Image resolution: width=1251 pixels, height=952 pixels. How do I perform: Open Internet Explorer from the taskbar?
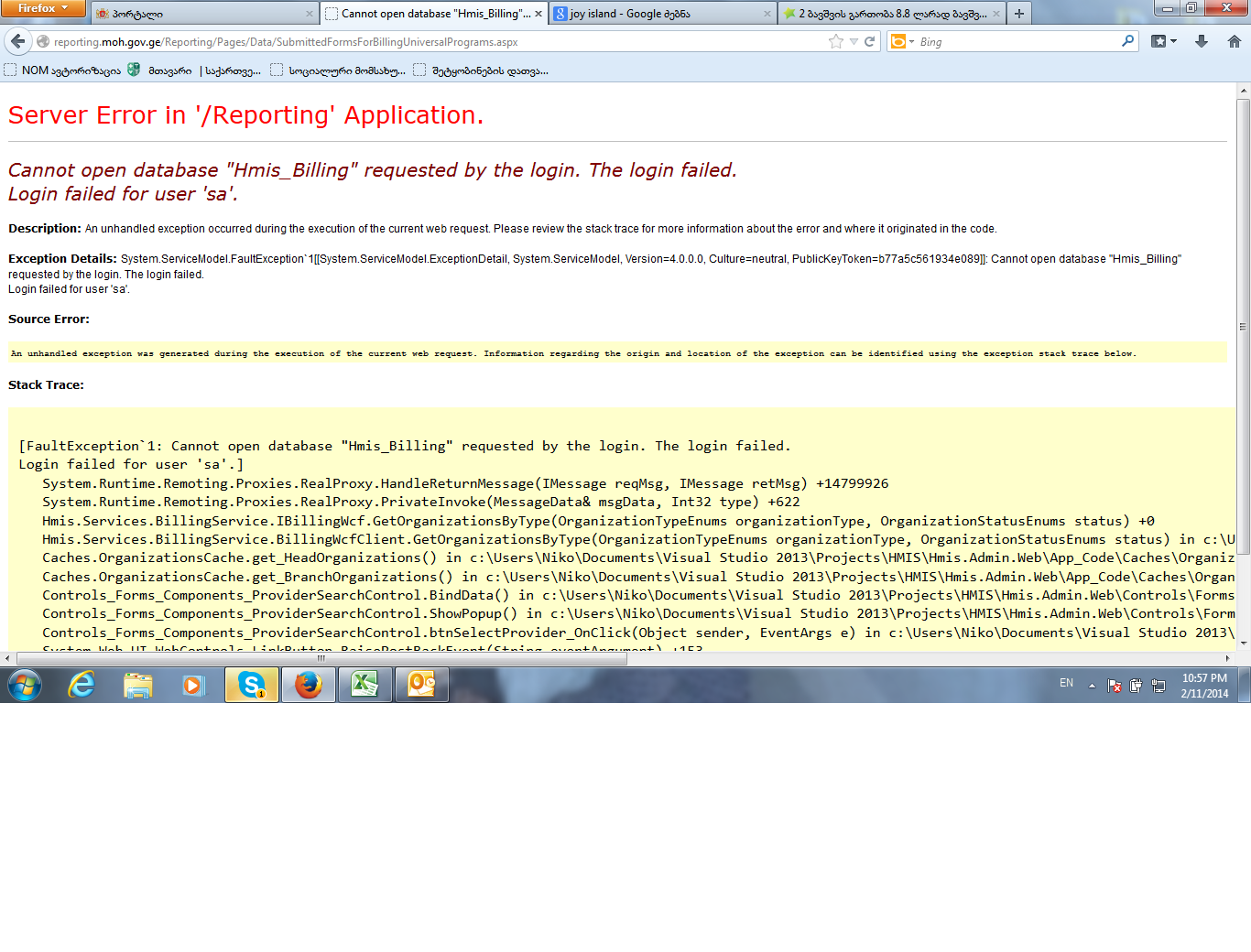(x=82, y=685)
